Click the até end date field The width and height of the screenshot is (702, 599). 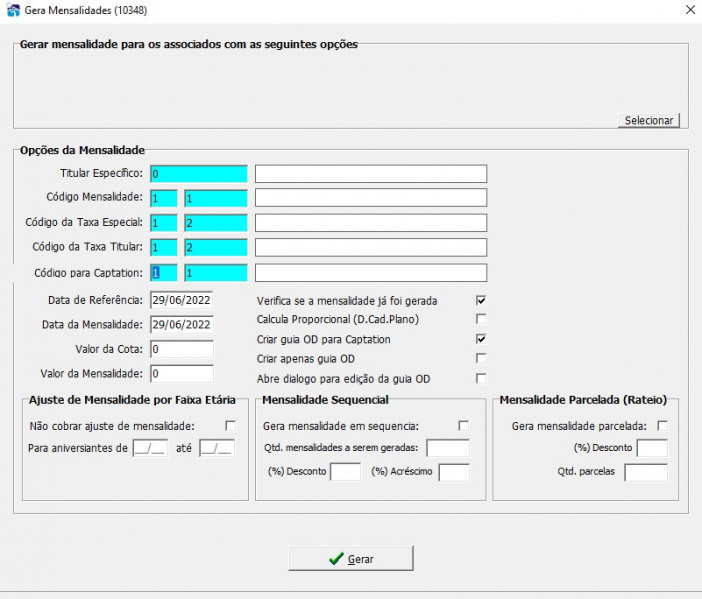[x=217, y=448]
